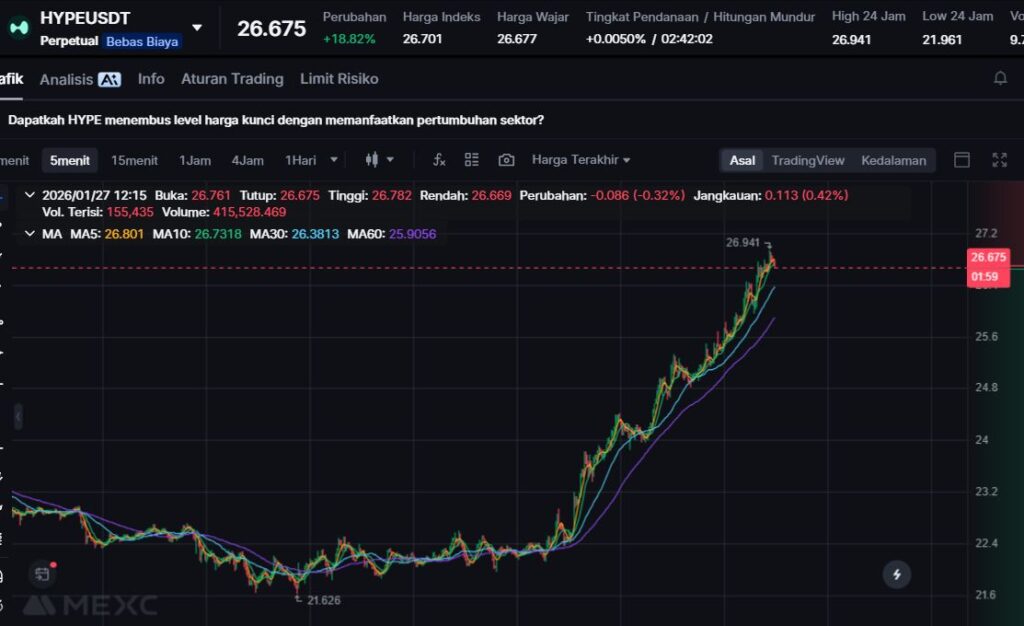Switch to the Limit Risiko tab
The height and width of the screenshot is (626, 1024).
pyautogui.click(x=339, y=79)
